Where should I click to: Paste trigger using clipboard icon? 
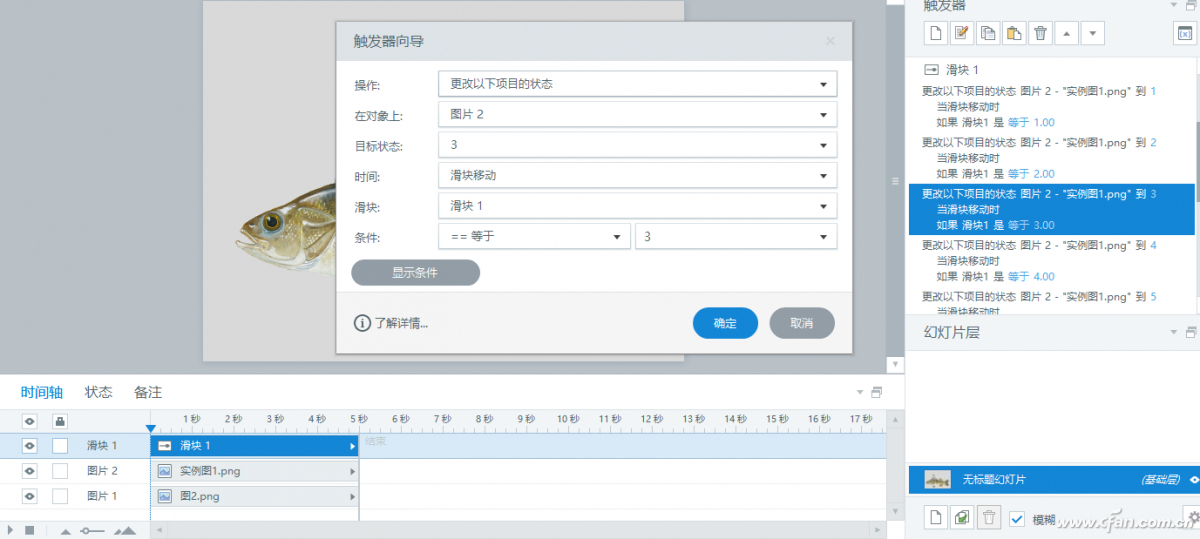coord(1014,34)
